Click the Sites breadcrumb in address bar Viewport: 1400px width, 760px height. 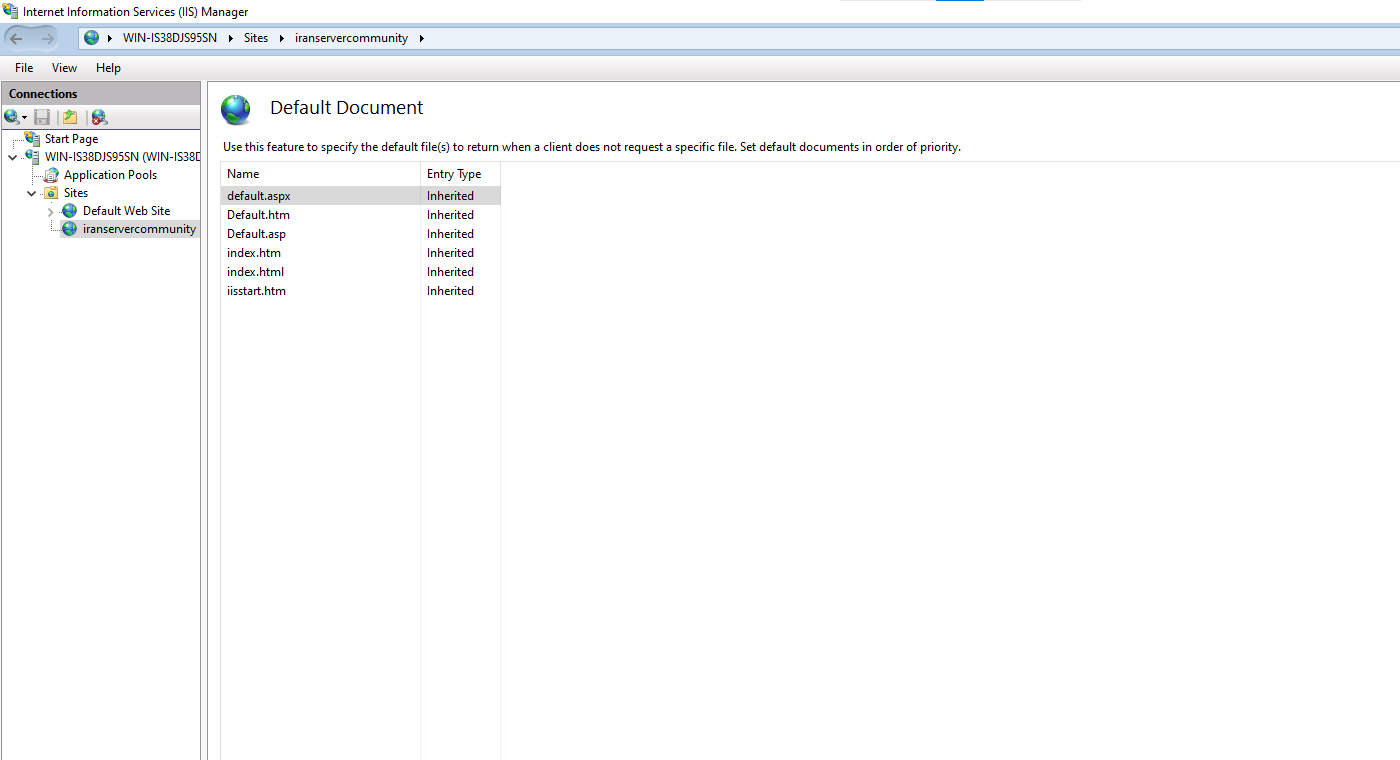click(x=256, y=38)
